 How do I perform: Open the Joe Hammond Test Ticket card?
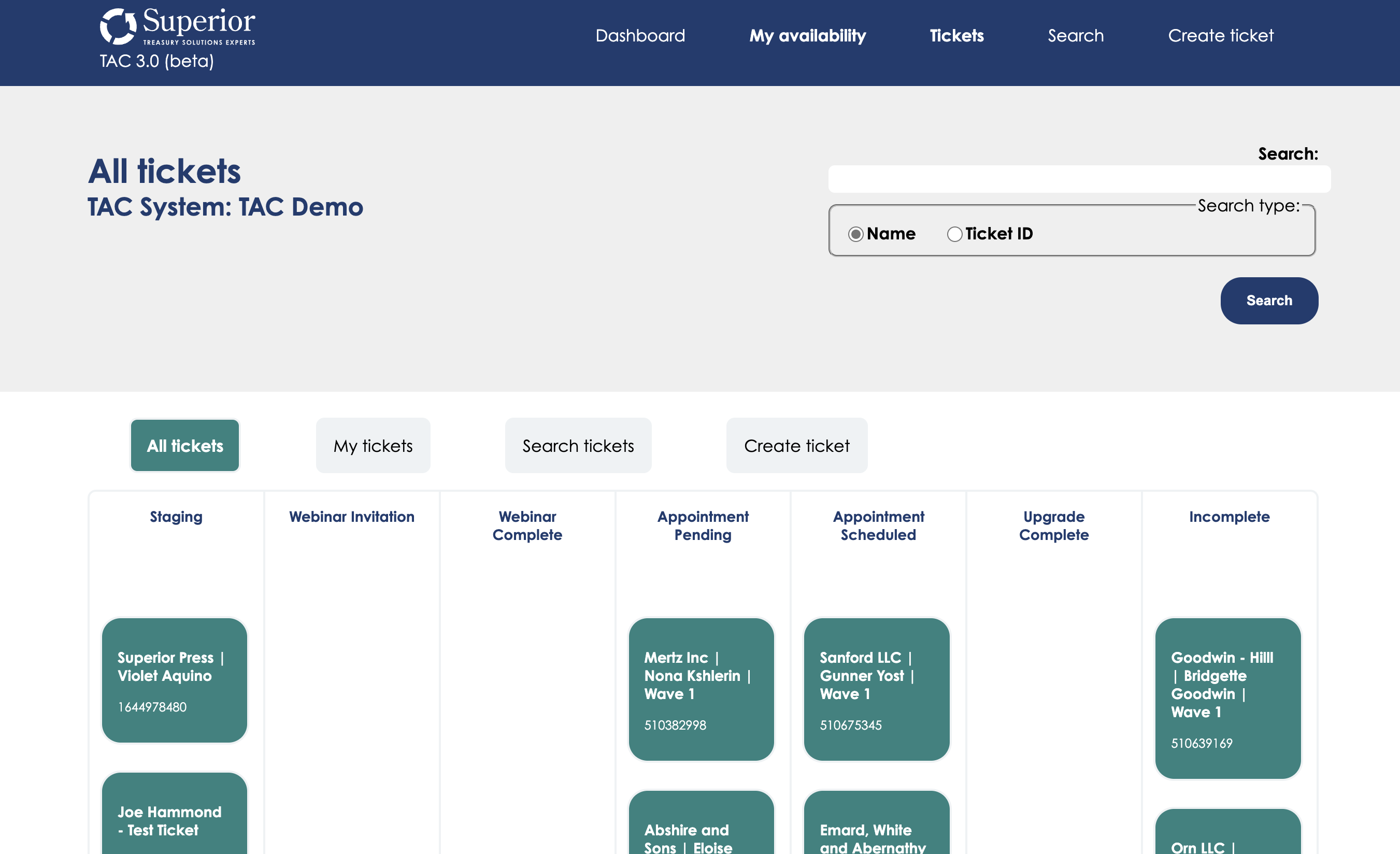pyautogui.click(x=175, y=814)
